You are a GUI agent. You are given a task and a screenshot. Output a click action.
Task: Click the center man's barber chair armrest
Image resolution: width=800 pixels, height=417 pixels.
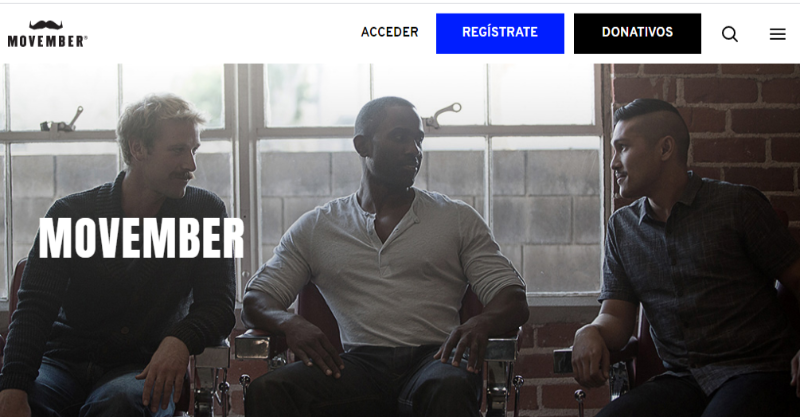tap(253, 345)
